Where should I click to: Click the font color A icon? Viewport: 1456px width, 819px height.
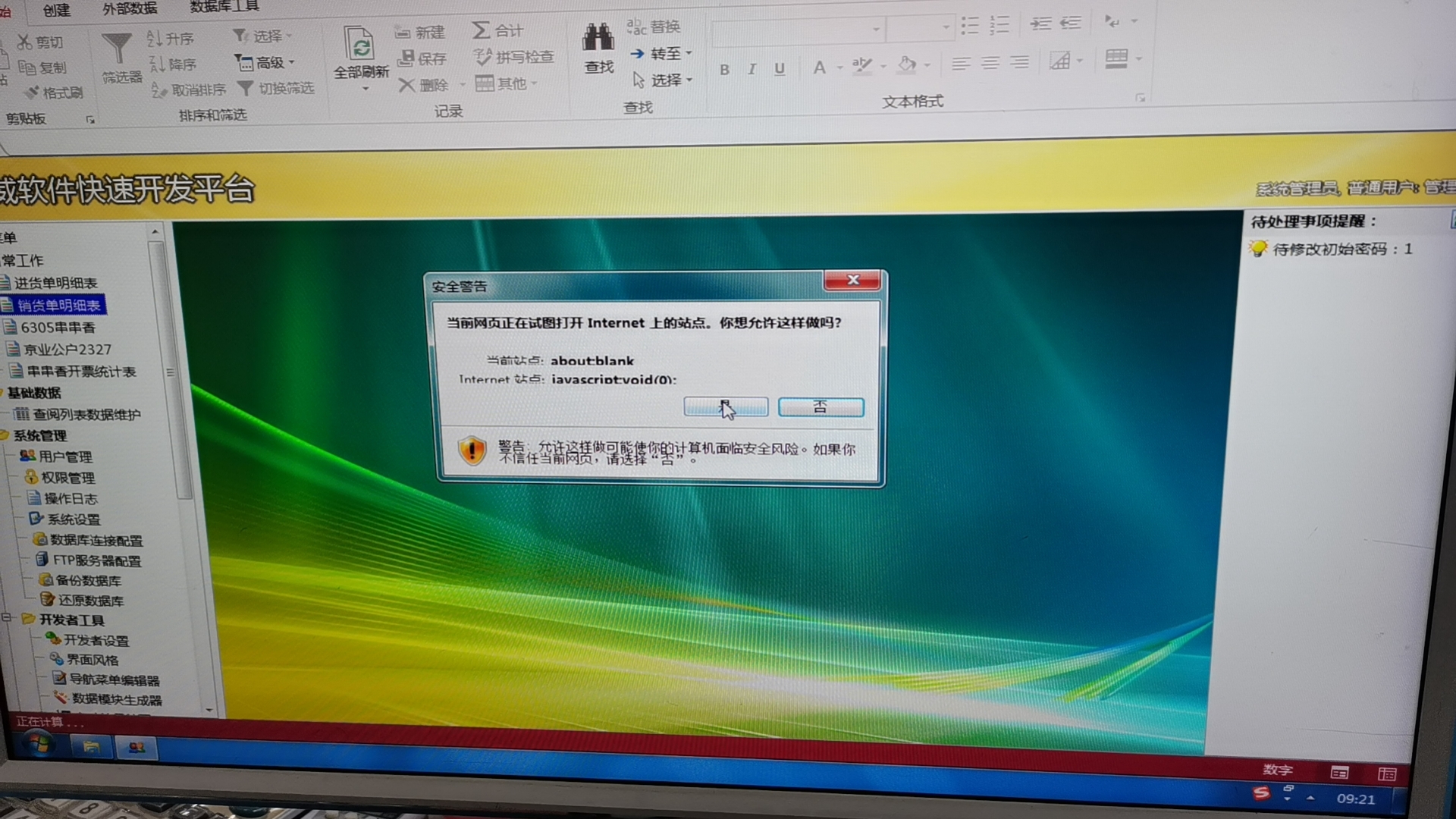tap(820, 67)
